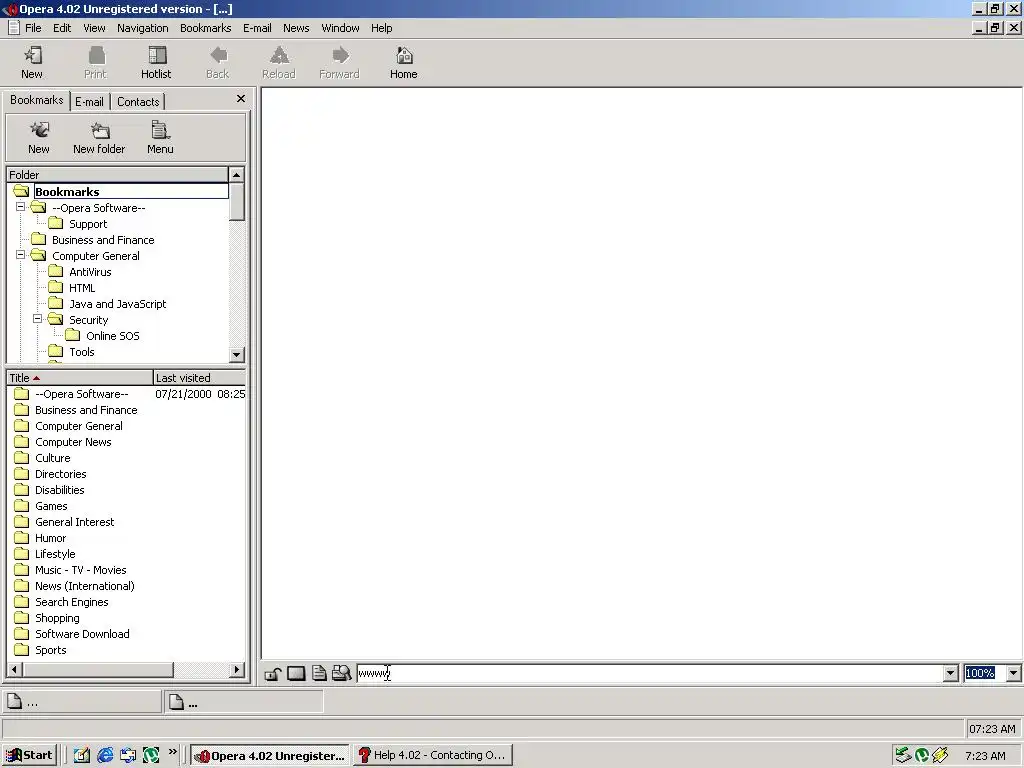Select Online SOS folder in tree
The width and height of the screenshot is (1024, 768).
113,336
